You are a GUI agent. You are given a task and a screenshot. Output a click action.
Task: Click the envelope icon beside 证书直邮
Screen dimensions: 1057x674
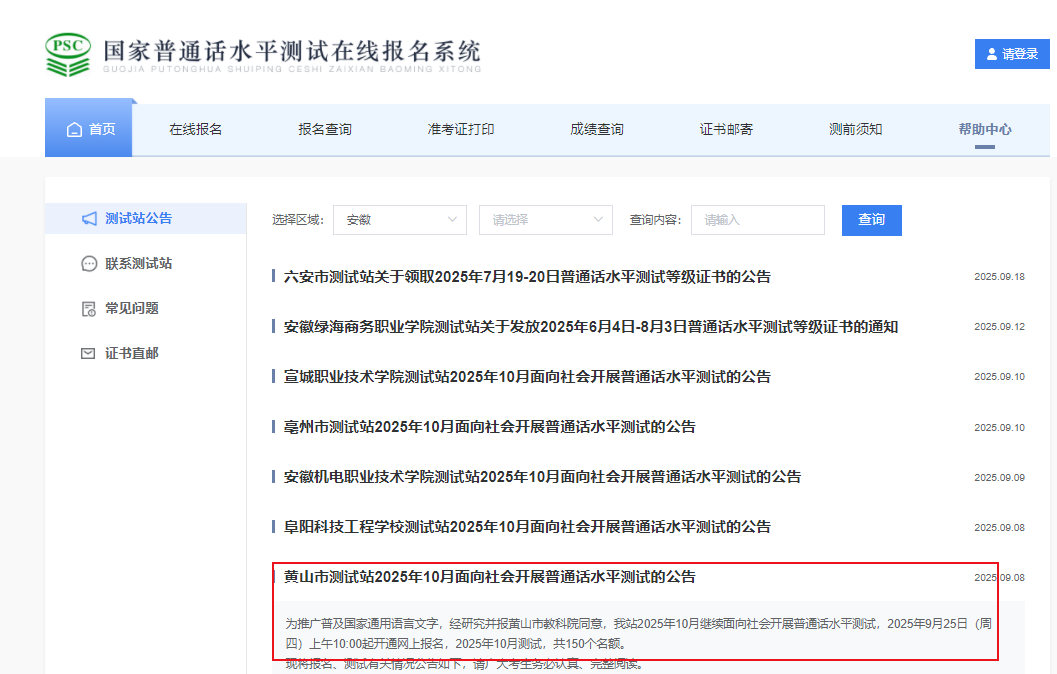coord(89,354)
